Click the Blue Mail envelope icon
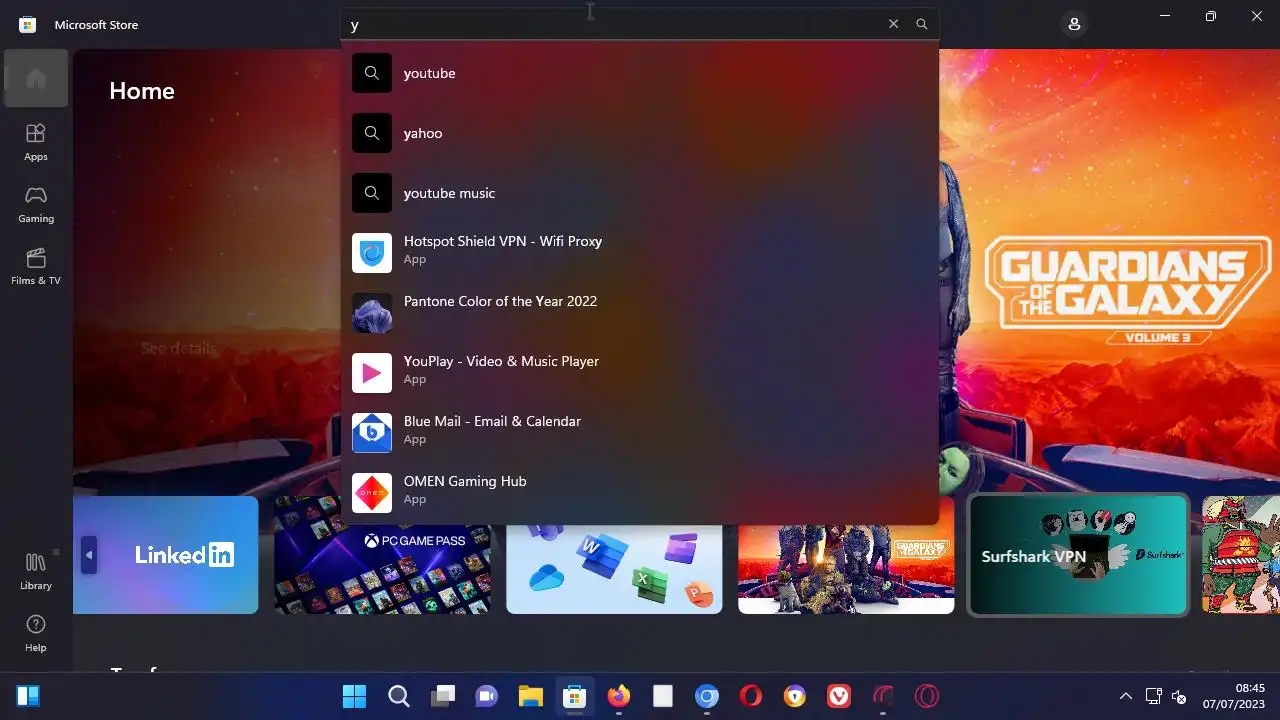 click(372, 433)
